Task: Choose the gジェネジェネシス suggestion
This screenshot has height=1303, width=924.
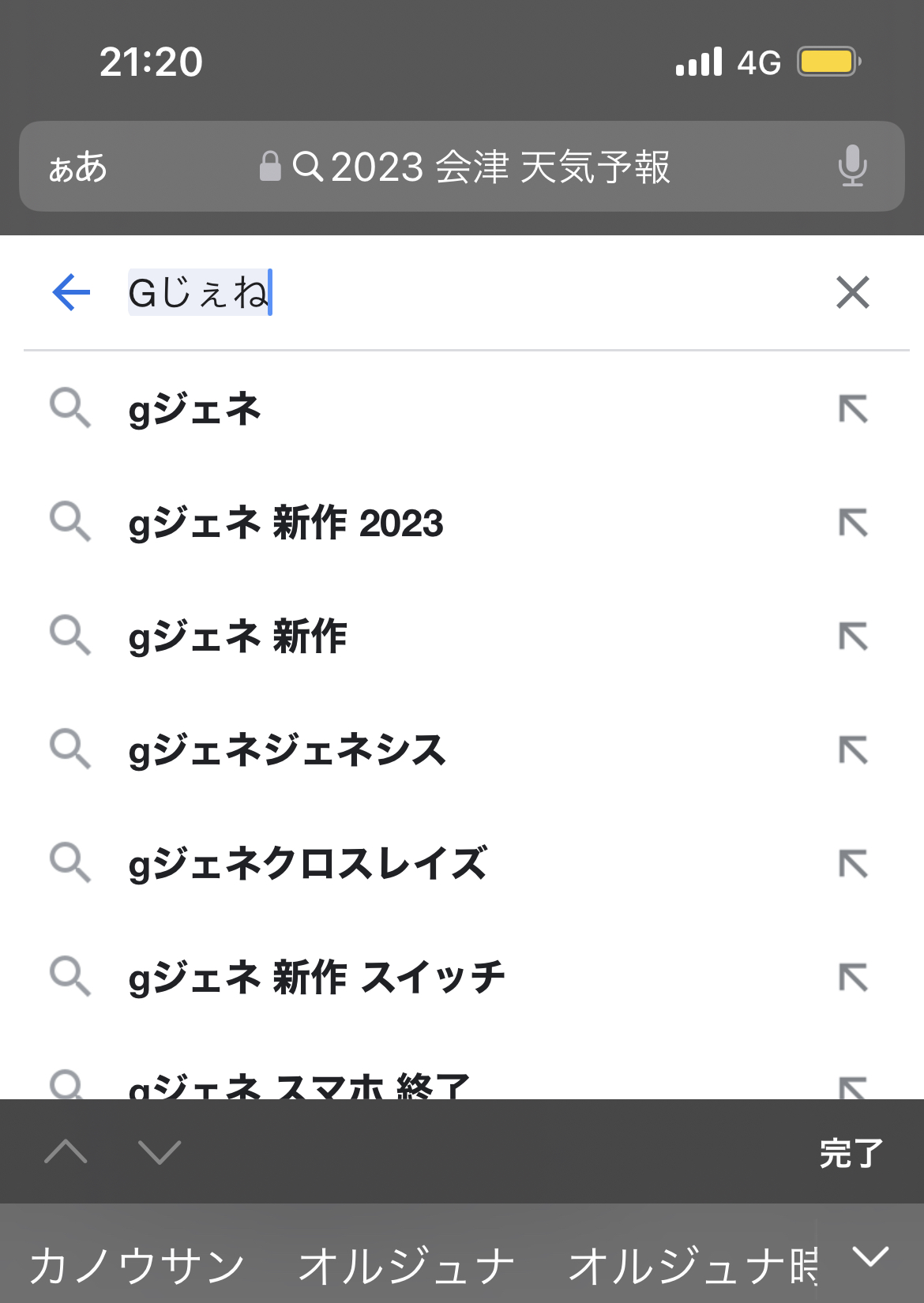Action: coord(287,750)
